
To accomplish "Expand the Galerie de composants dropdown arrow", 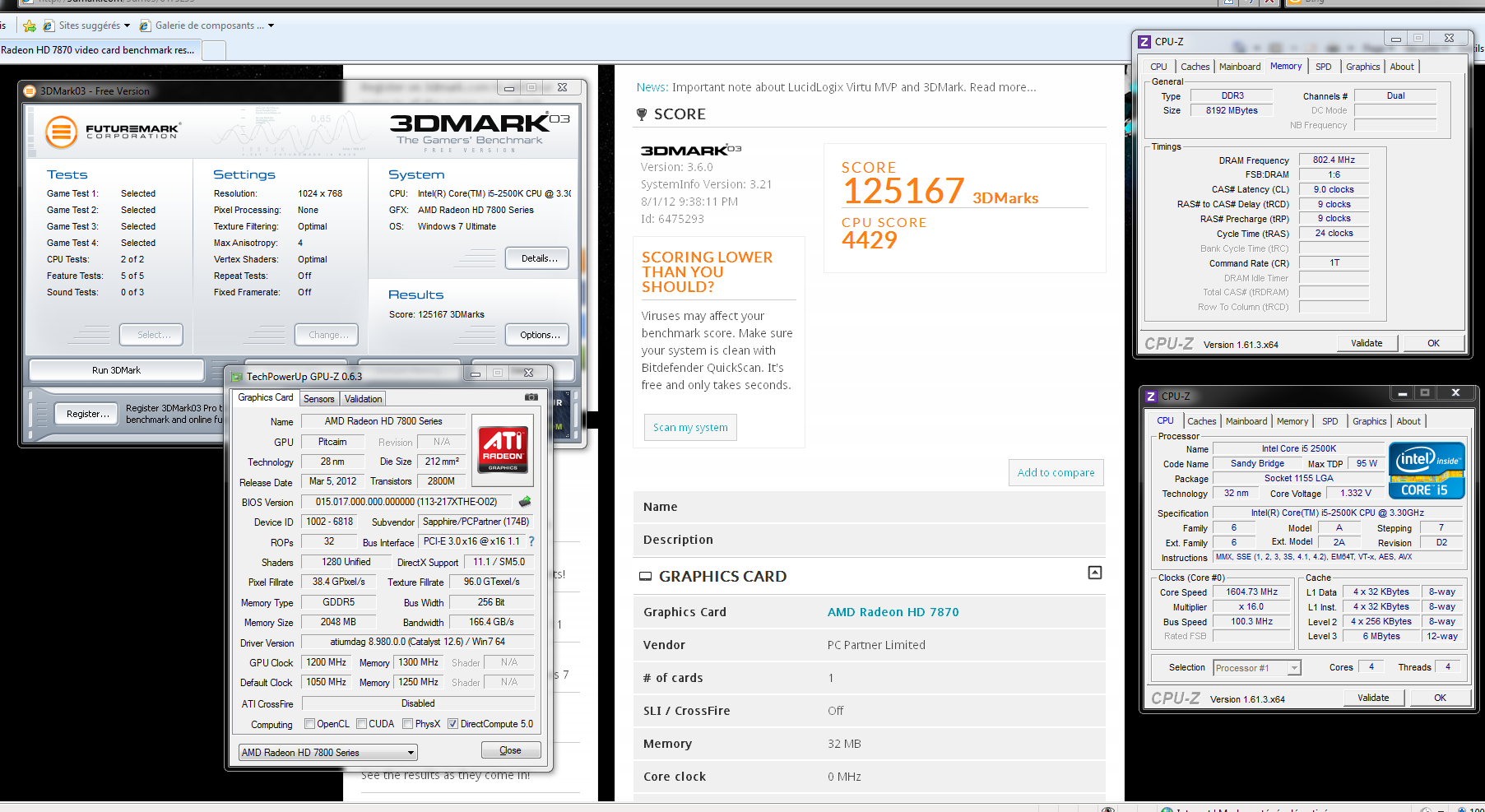I will 271,26.
